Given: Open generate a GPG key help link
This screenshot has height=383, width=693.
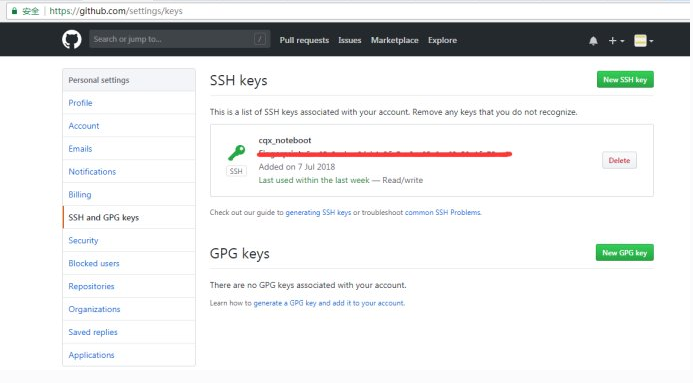Looking at the screenshot, I should [328, 303].
